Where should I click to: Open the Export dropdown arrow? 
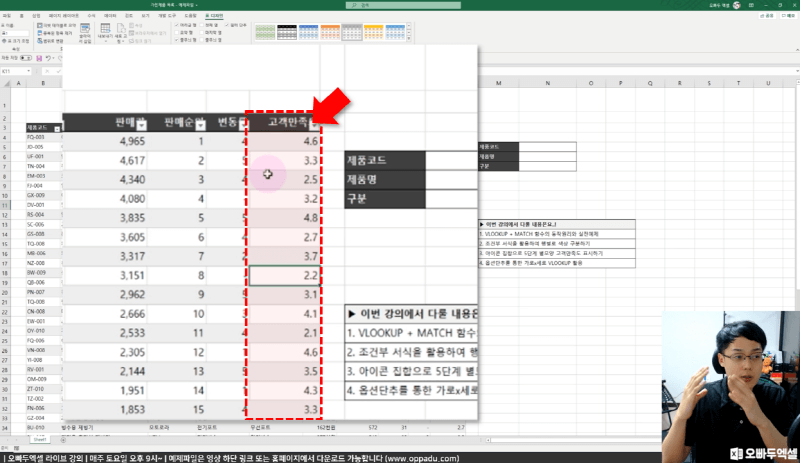click(x=106, y=41)
